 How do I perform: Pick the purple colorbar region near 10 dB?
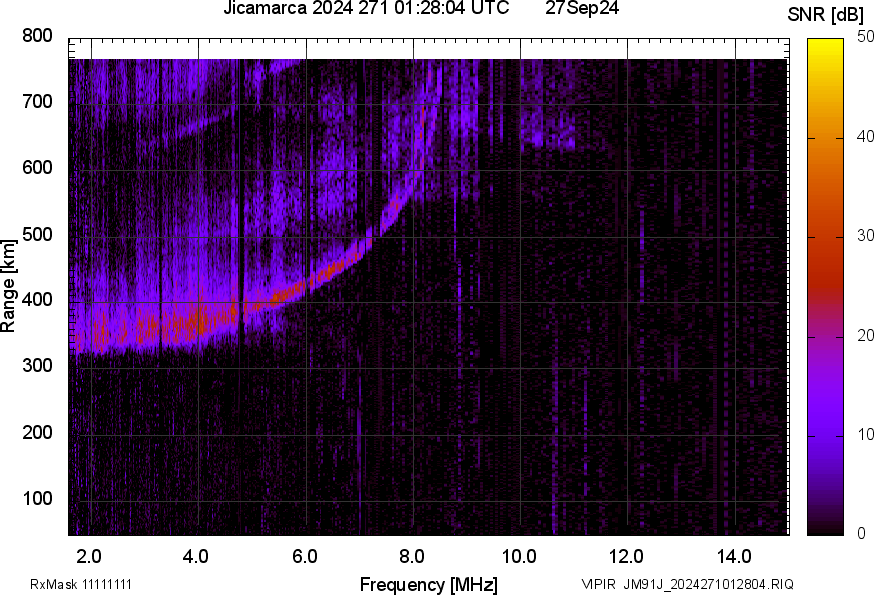[825, 435]
